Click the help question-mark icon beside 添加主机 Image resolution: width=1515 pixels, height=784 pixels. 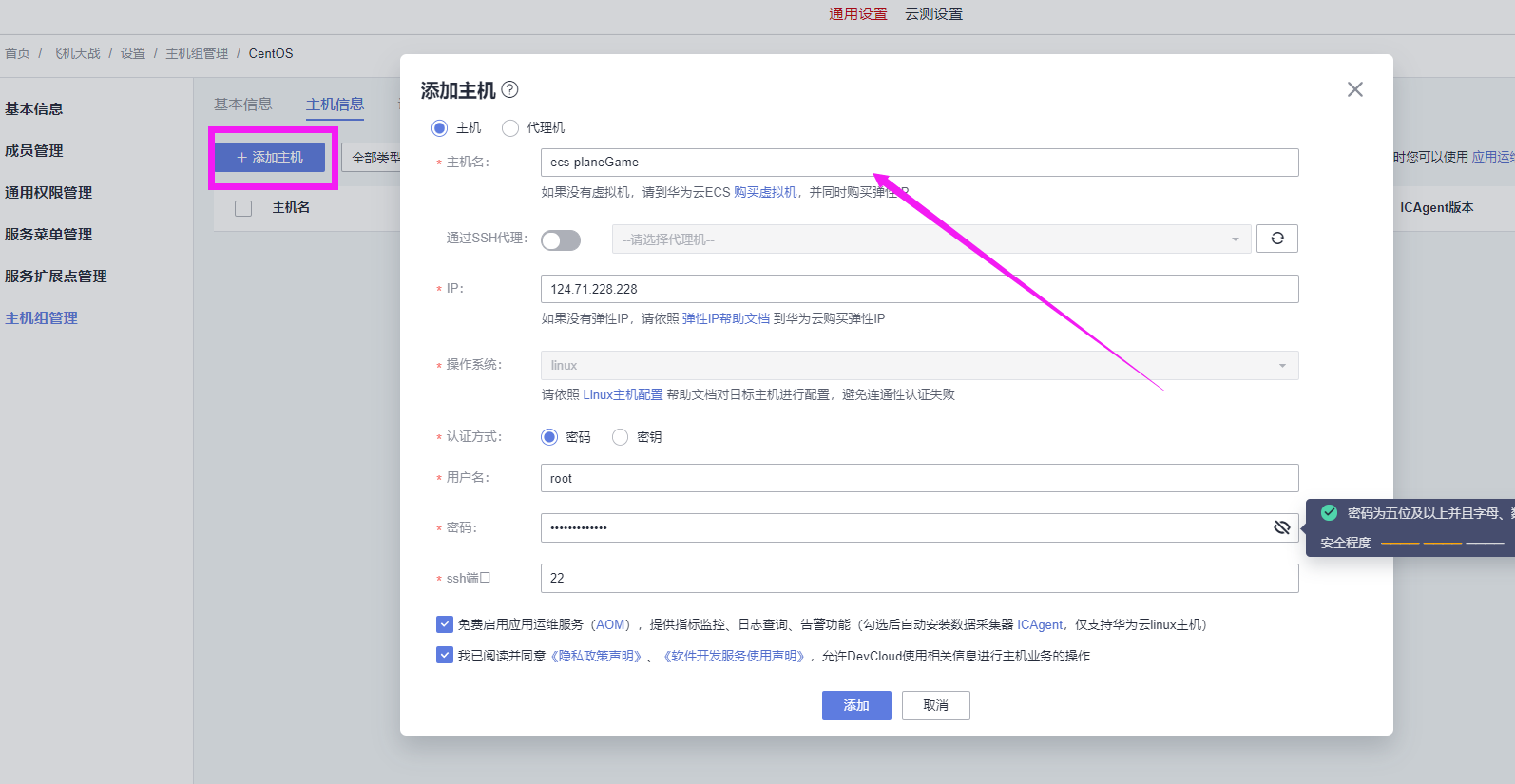coord(510,89)
